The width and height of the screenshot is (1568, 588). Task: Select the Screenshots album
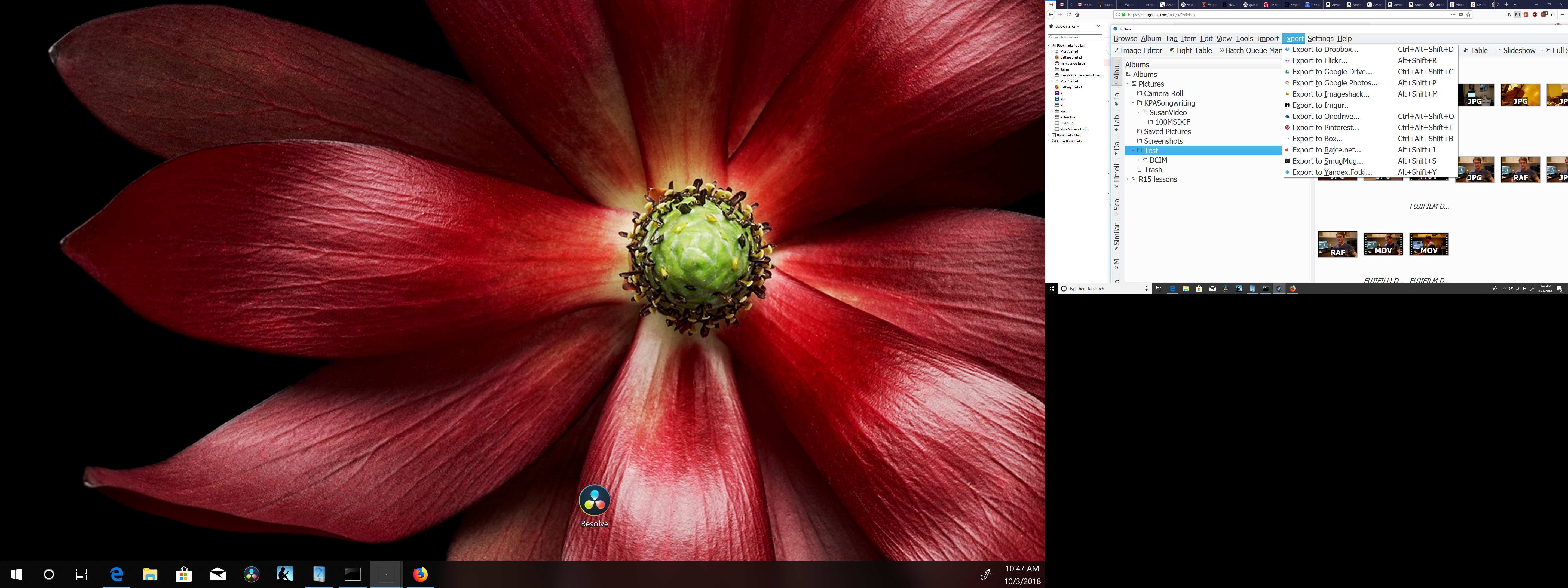tap(1163, 141)
